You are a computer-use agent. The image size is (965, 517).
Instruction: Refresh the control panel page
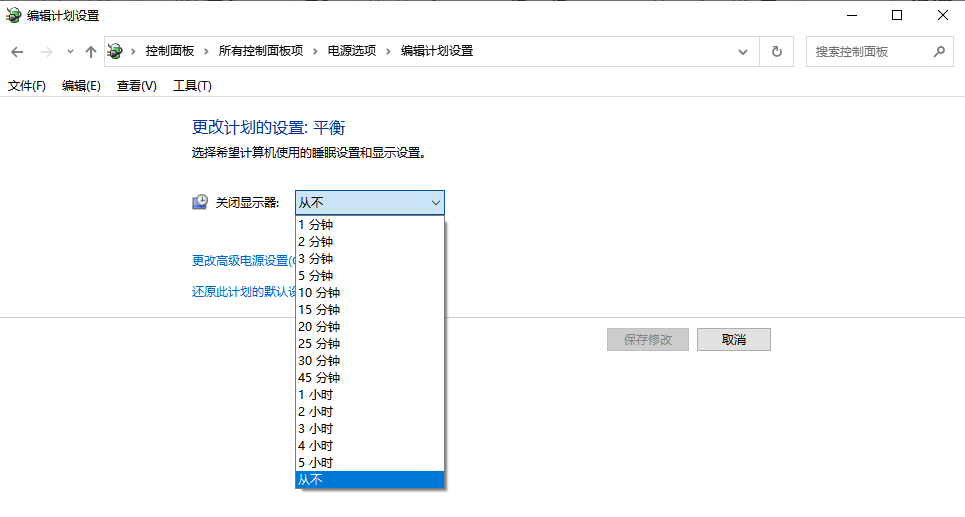(x=777, y=52)
